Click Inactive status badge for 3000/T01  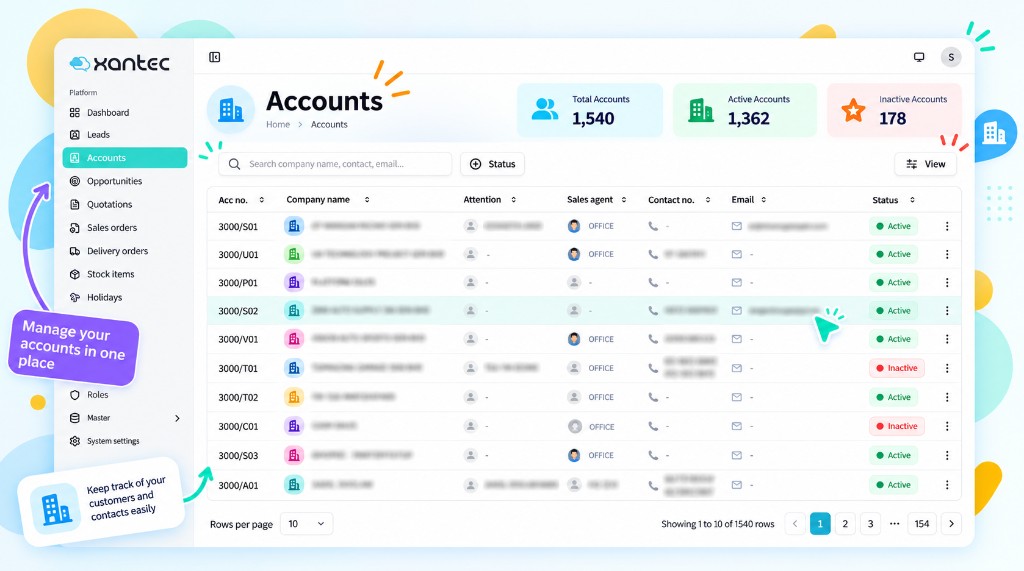point(897,368)
